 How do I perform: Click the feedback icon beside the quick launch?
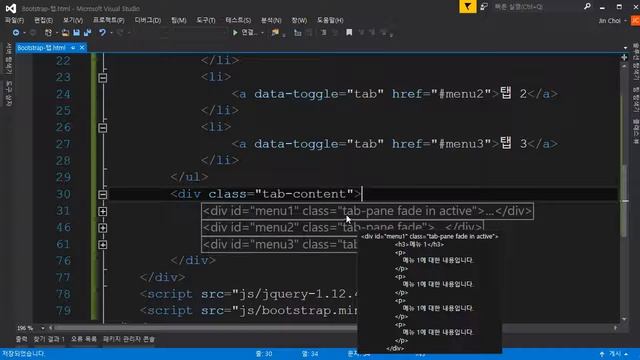[x=484, y=7]
